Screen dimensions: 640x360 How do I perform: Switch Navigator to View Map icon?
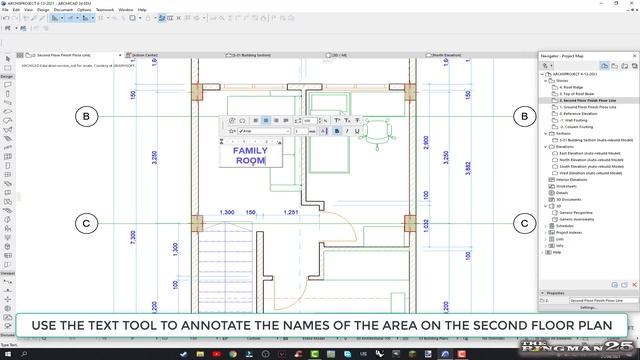coord(615,66)
